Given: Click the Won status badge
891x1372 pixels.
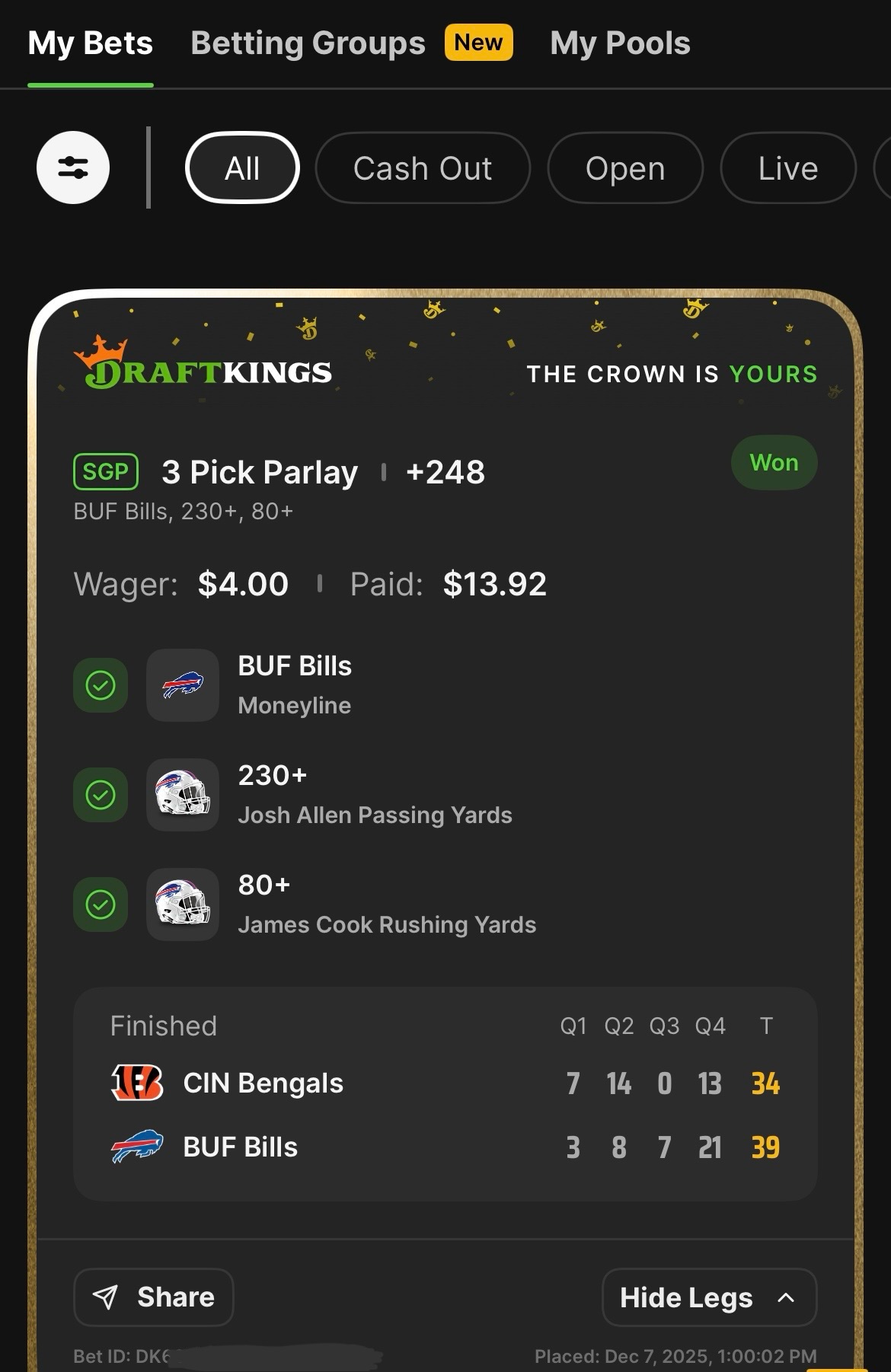Looking at the screenshot, I should coord(774,463).
